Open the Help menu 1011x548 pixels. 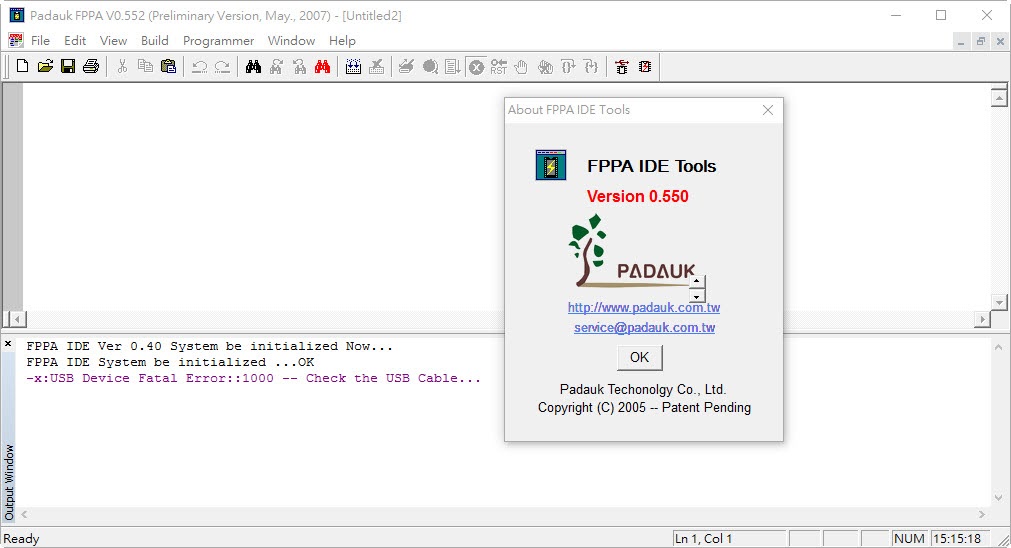[342, 41]
